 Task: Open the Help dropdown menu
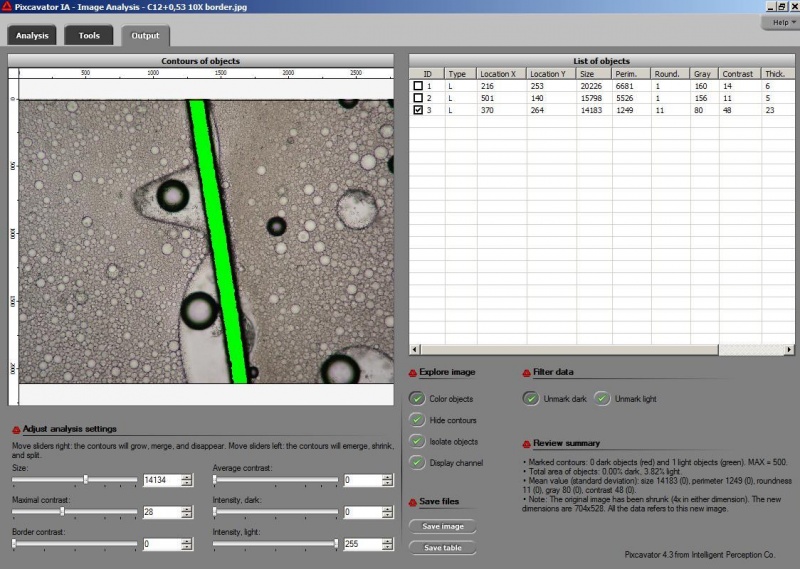(x=779, y=22)
